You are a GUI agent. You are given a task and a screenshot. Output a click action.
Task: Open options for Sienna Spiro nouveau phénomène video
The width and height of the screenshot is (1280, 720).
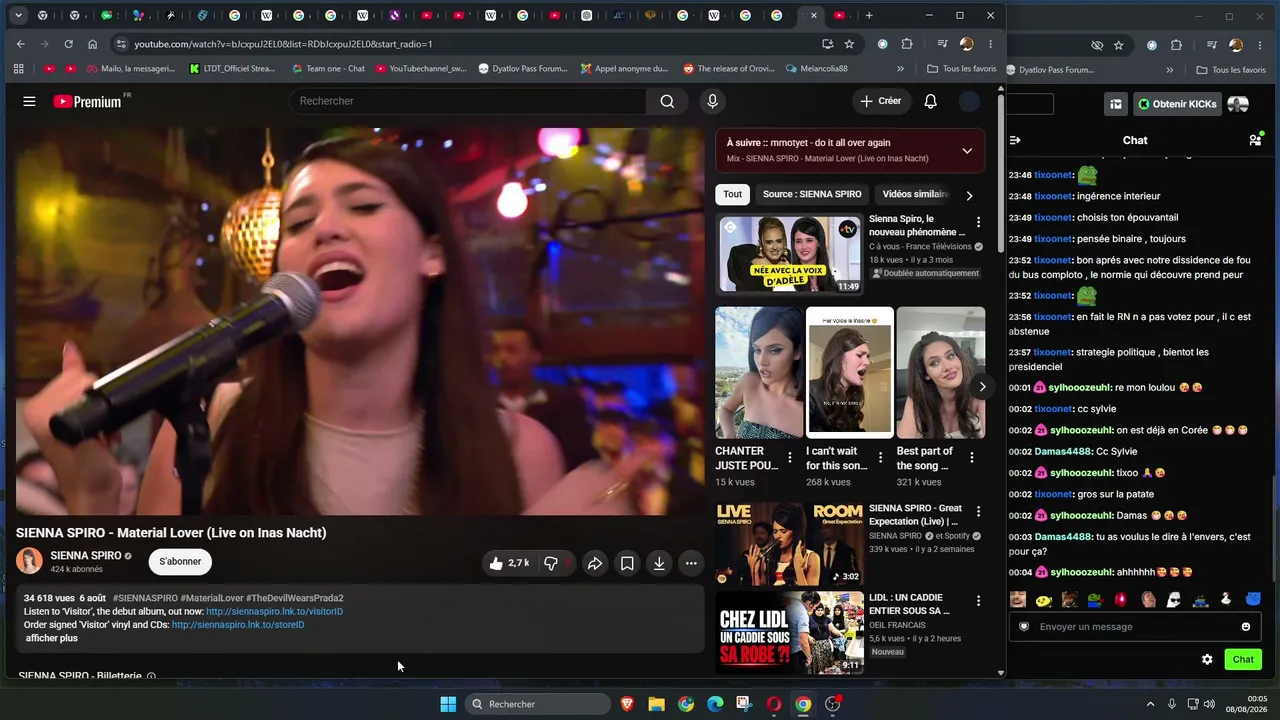[978, 222]
